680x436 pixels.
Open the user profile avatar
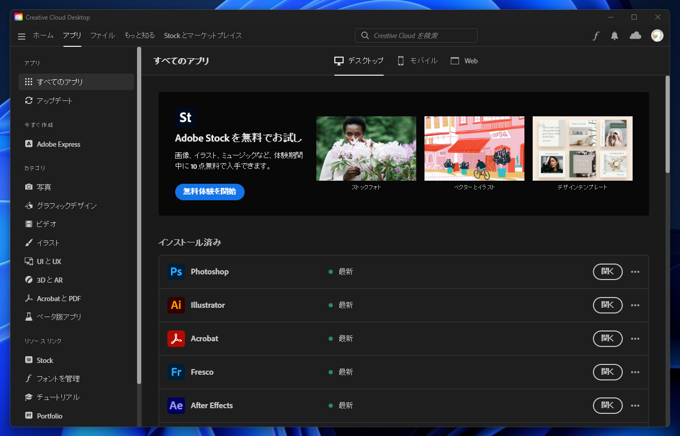(x=657, y=36)
